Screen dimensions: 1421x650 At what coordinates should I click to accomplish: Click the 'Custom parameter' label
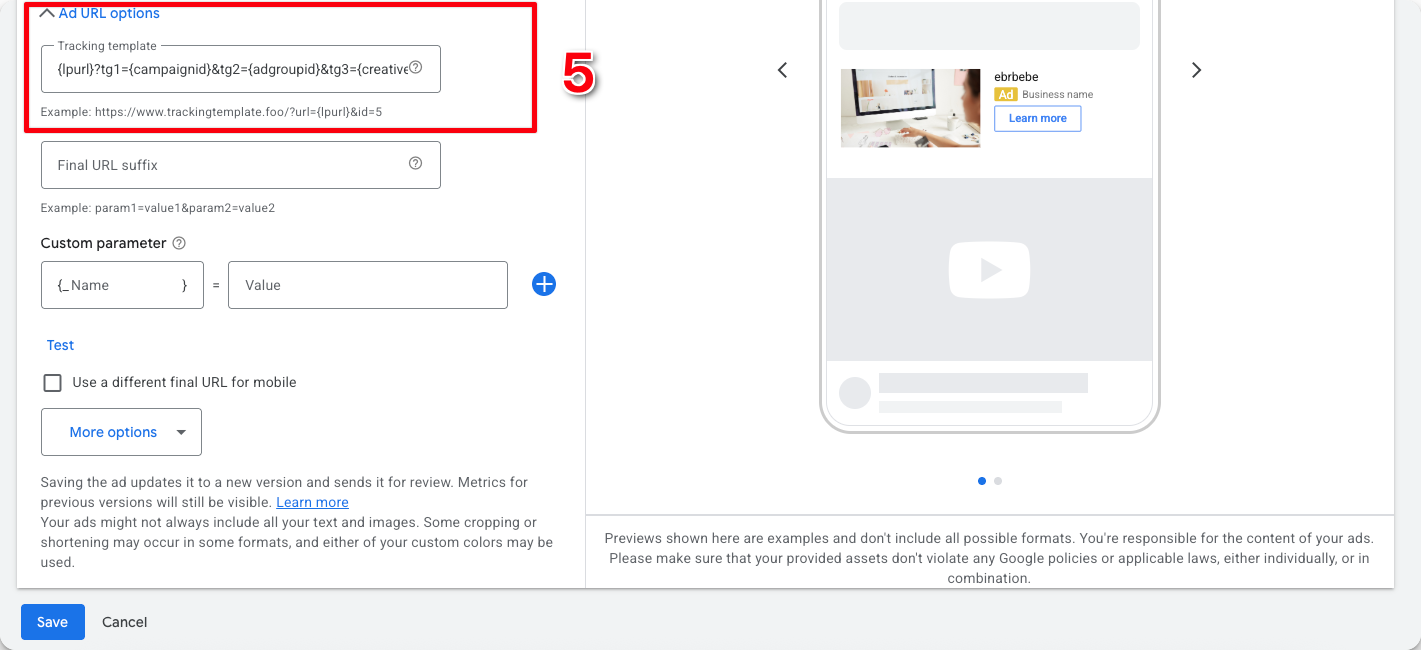point(103,243)
